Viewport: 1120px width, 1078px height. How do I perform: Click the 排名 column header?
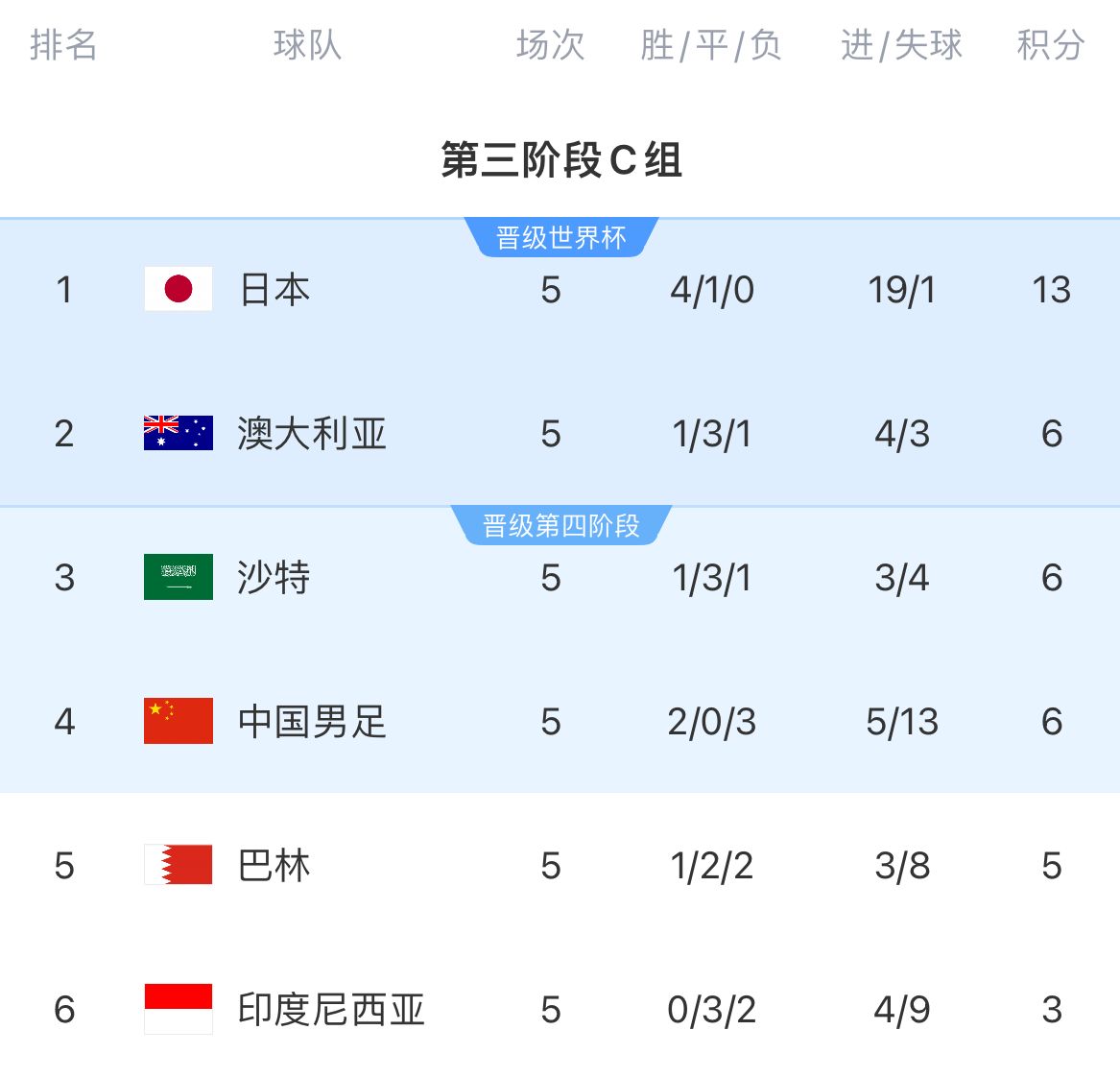[x=63, y=45]
